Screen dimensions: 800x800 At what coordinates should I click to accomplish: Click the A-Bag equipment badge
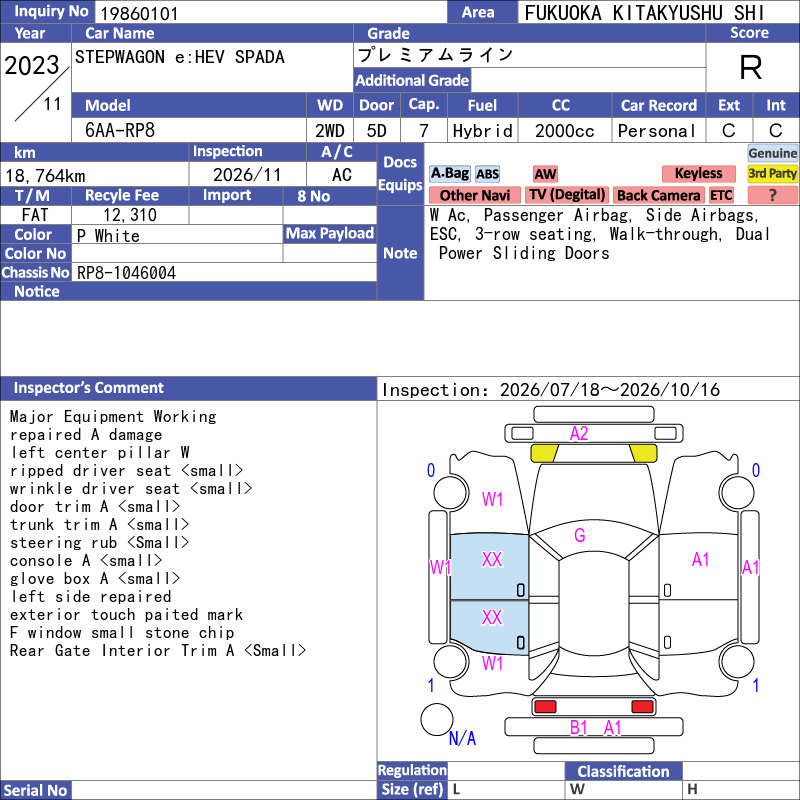449,173
